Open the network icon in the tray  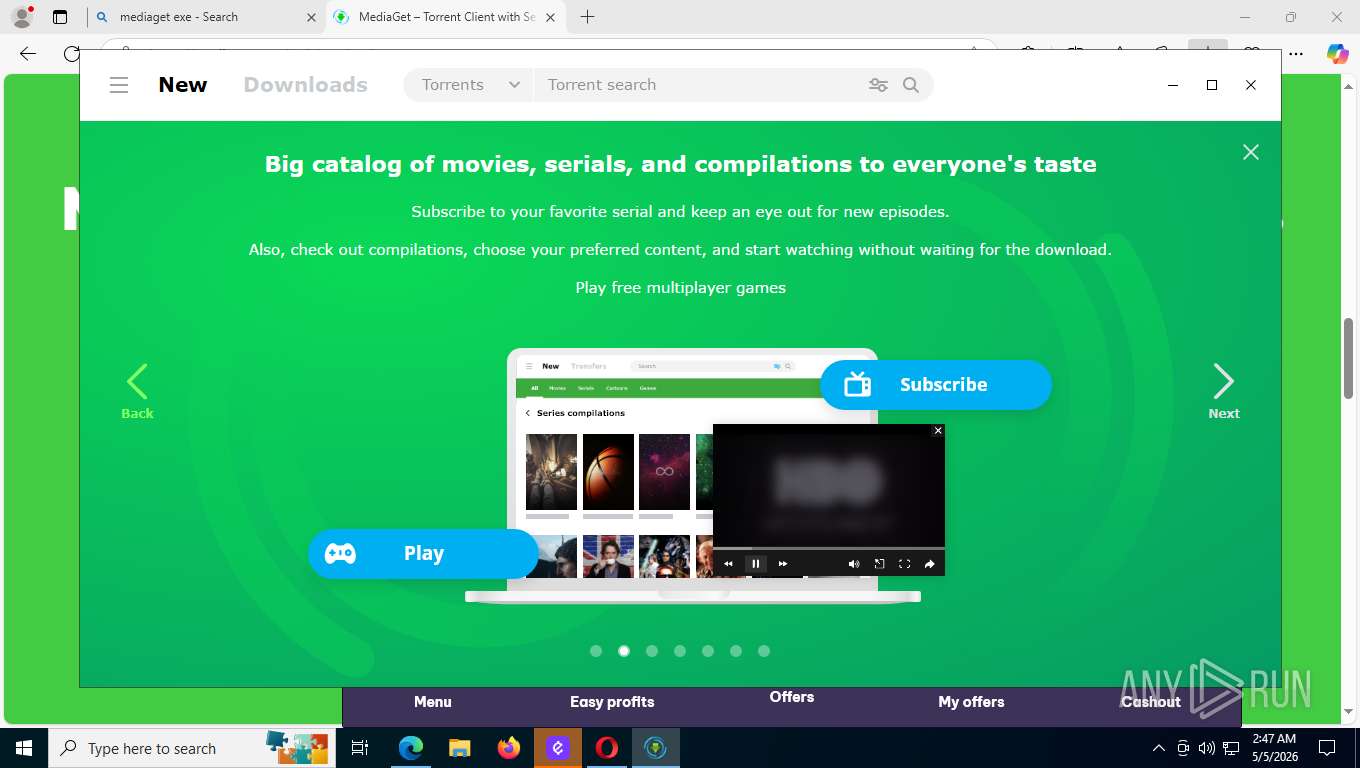point(1231,748)
